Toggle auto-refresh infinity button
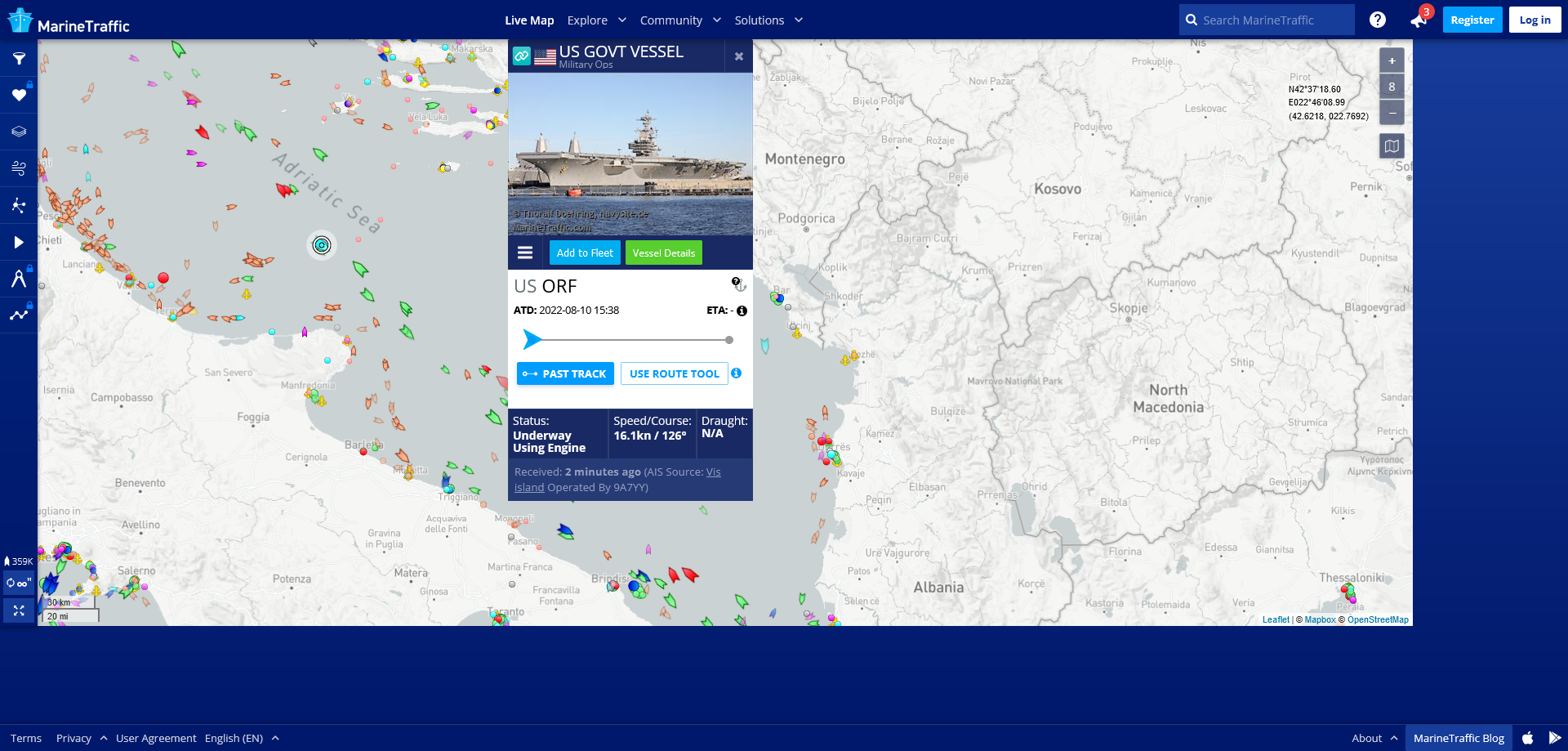 [19, 583]
